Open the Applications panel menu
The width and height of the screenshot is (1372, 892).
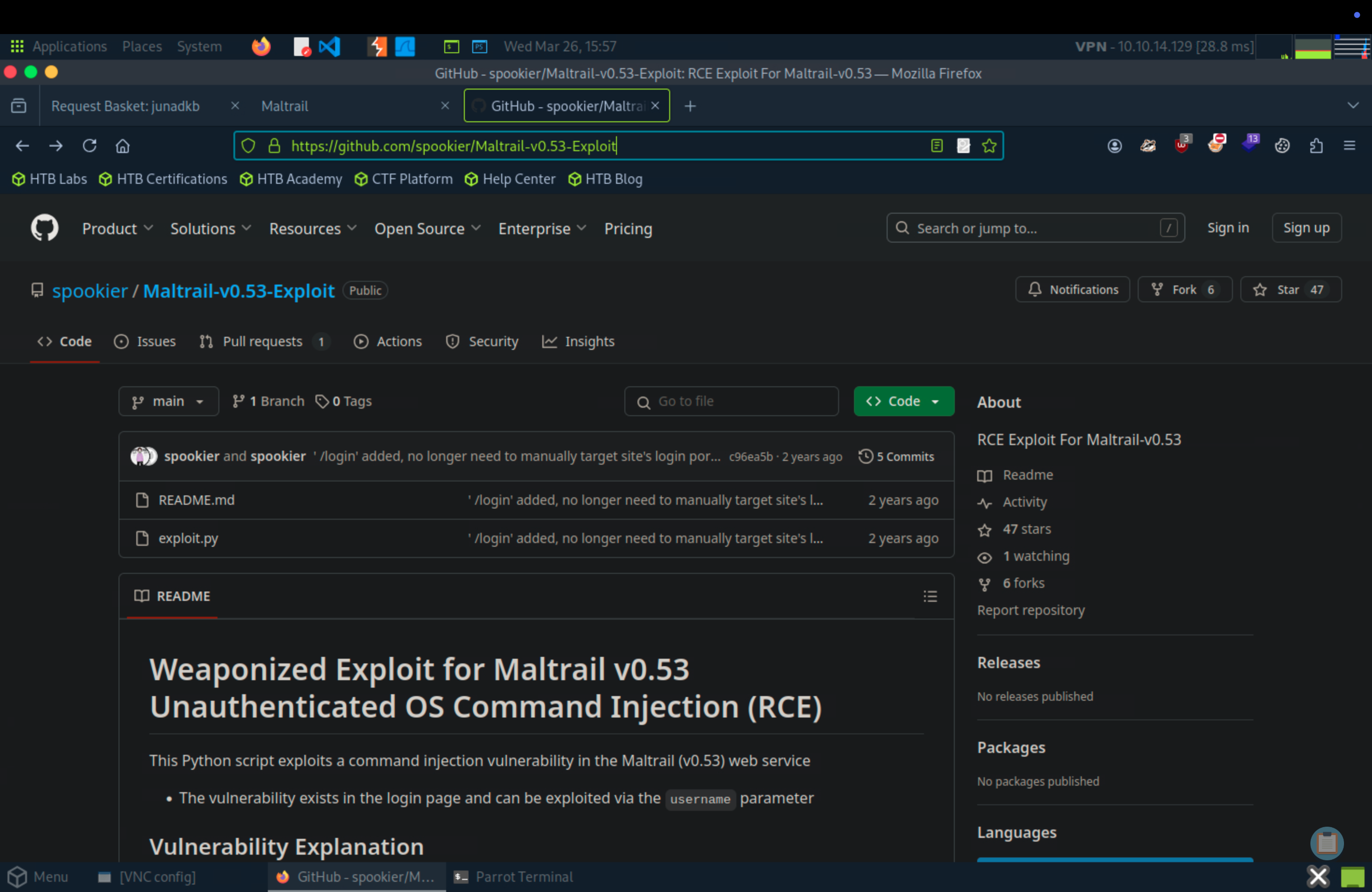tap(70, 47)
